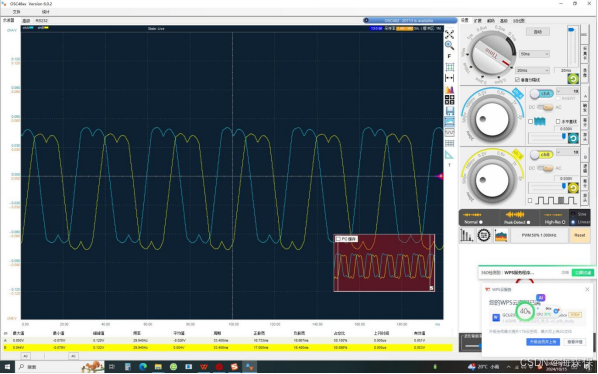Open File Explorer from the taskbar
The height and width of the screenshot is (374, 598).
click(x=158, y=367)
